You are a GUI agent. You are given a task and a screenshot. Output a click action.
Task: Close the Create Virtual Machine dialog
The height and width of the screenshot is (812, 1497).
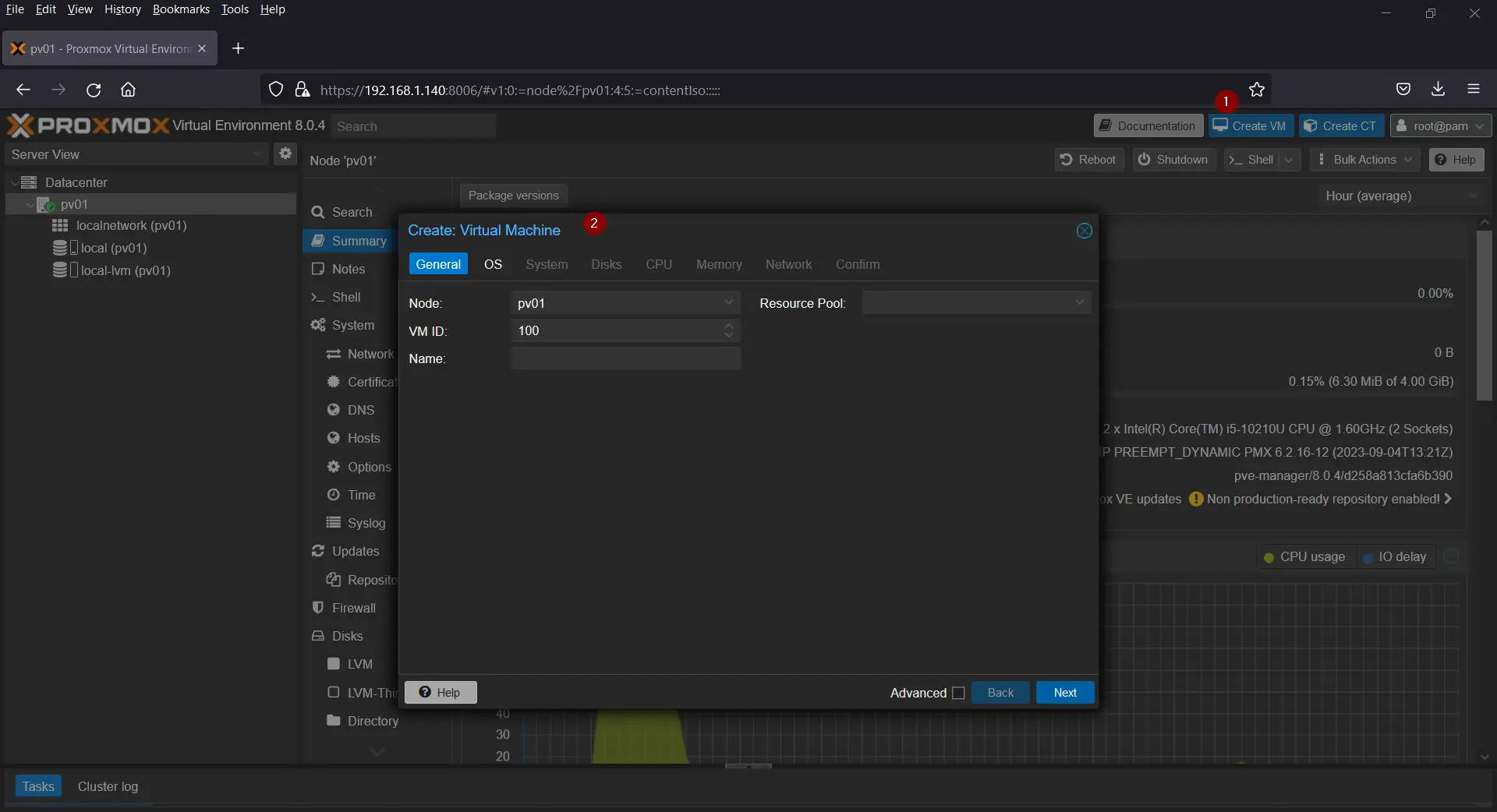(1084, 231)
